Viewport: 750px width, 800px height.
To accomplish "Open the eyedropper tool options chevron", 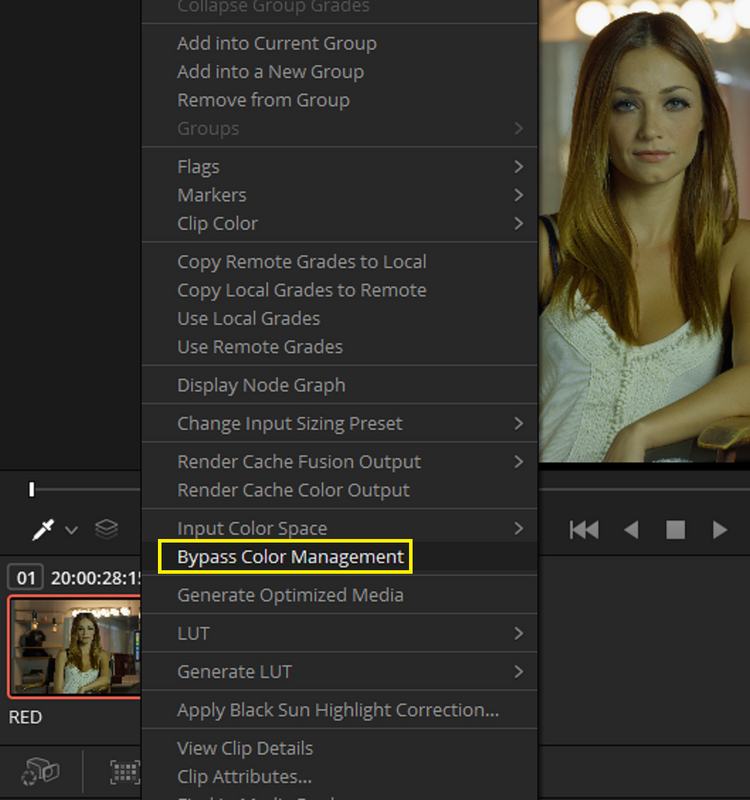I will click(x=71, y=531).
